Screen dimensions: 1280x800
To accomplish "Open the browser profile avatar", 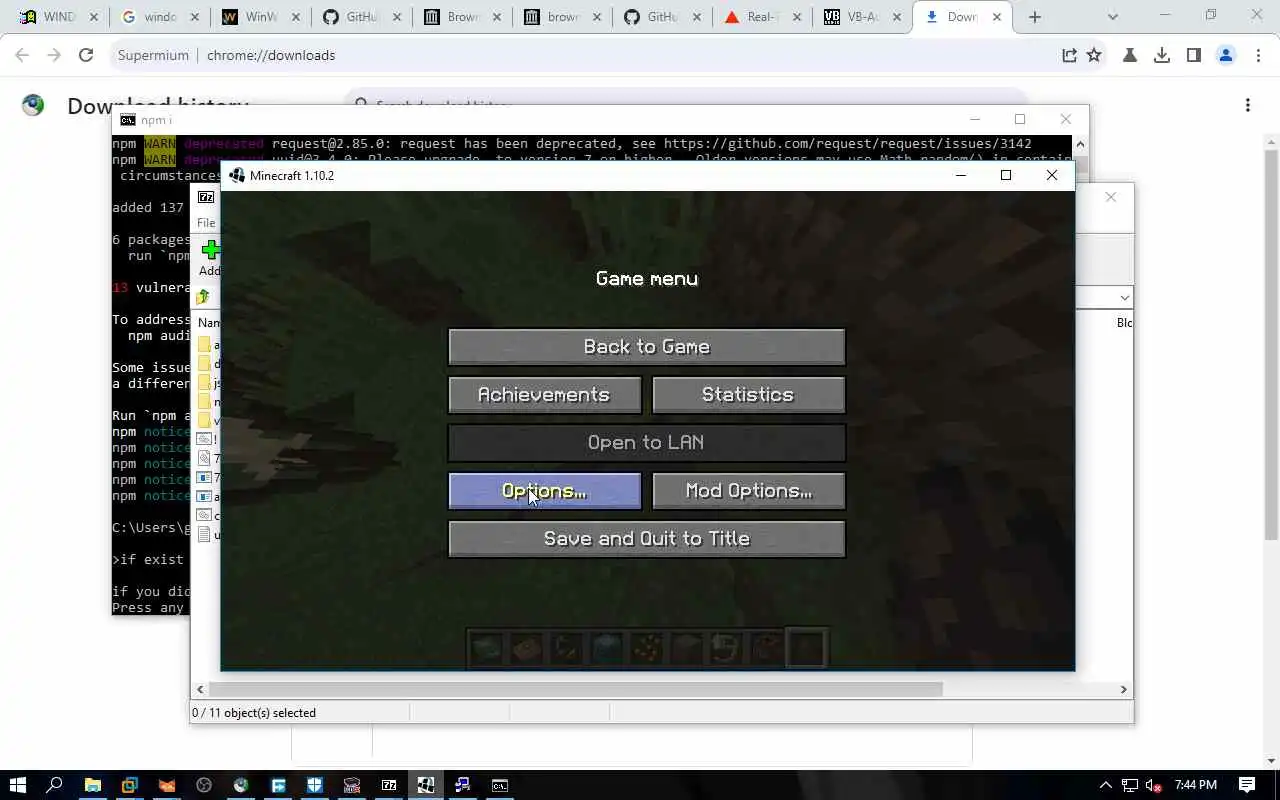I will tap(1226, 56).
